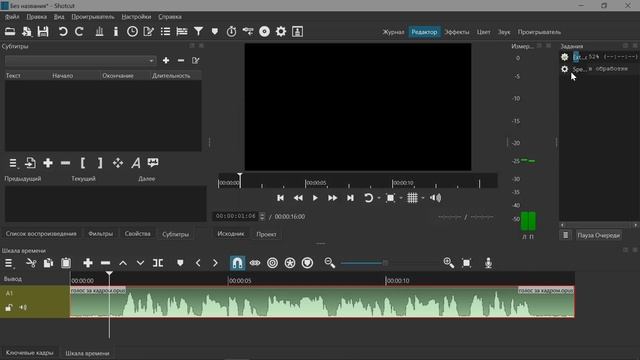Open the Markers icon in the main toolbar

(215, 31)
